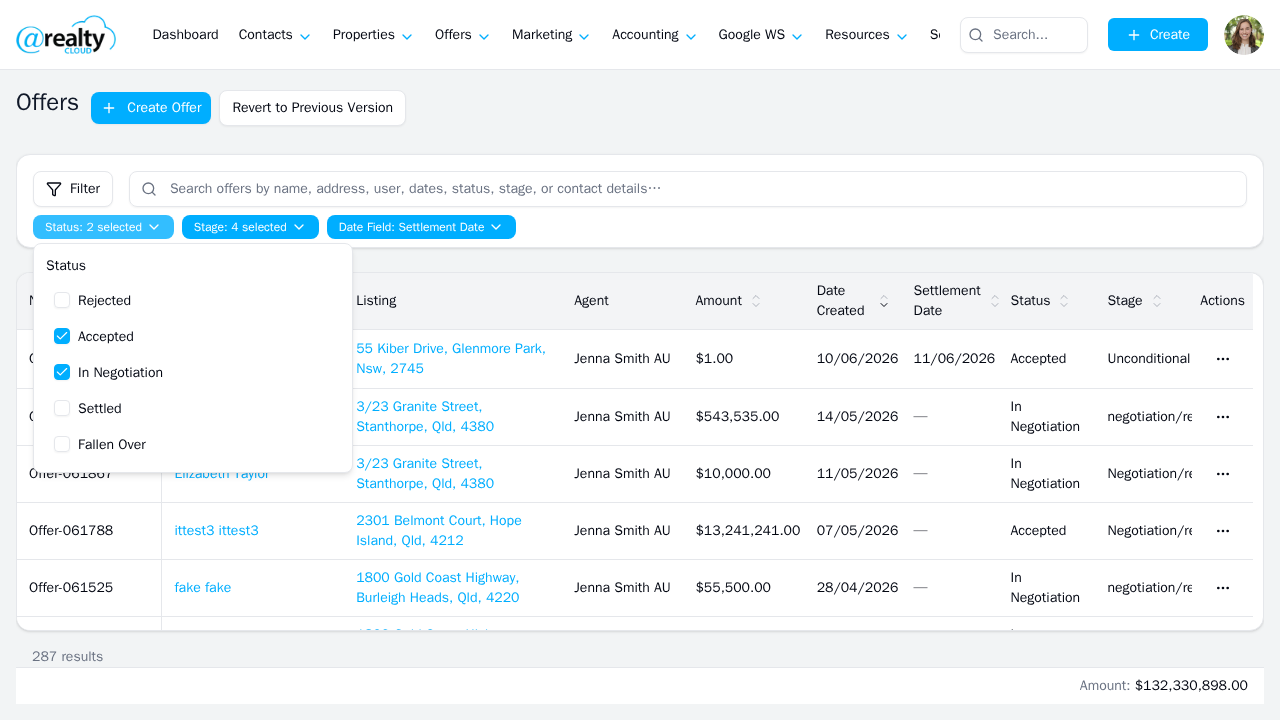Open 2301 Belmont Court, Hope Island listing

(439, 531)
